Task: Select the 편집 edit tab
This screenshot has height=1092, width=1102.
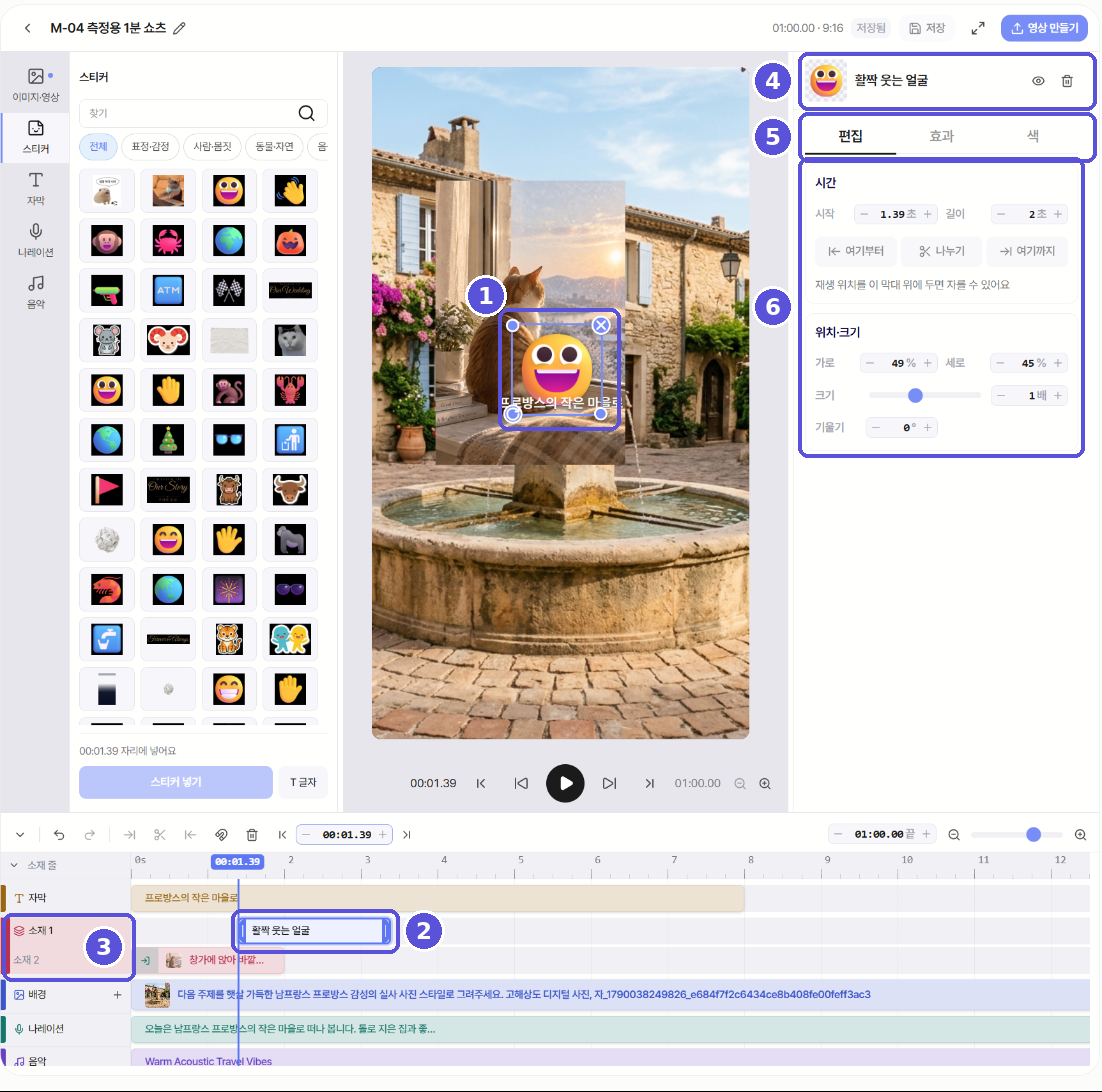Action: [850, 136]
